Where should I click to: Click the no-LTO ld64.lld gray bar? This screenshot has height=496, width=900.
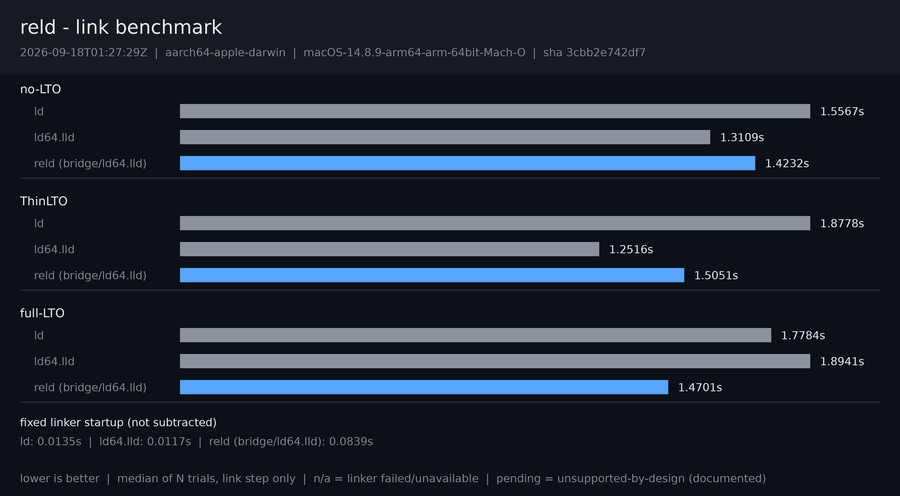(445, 137)
